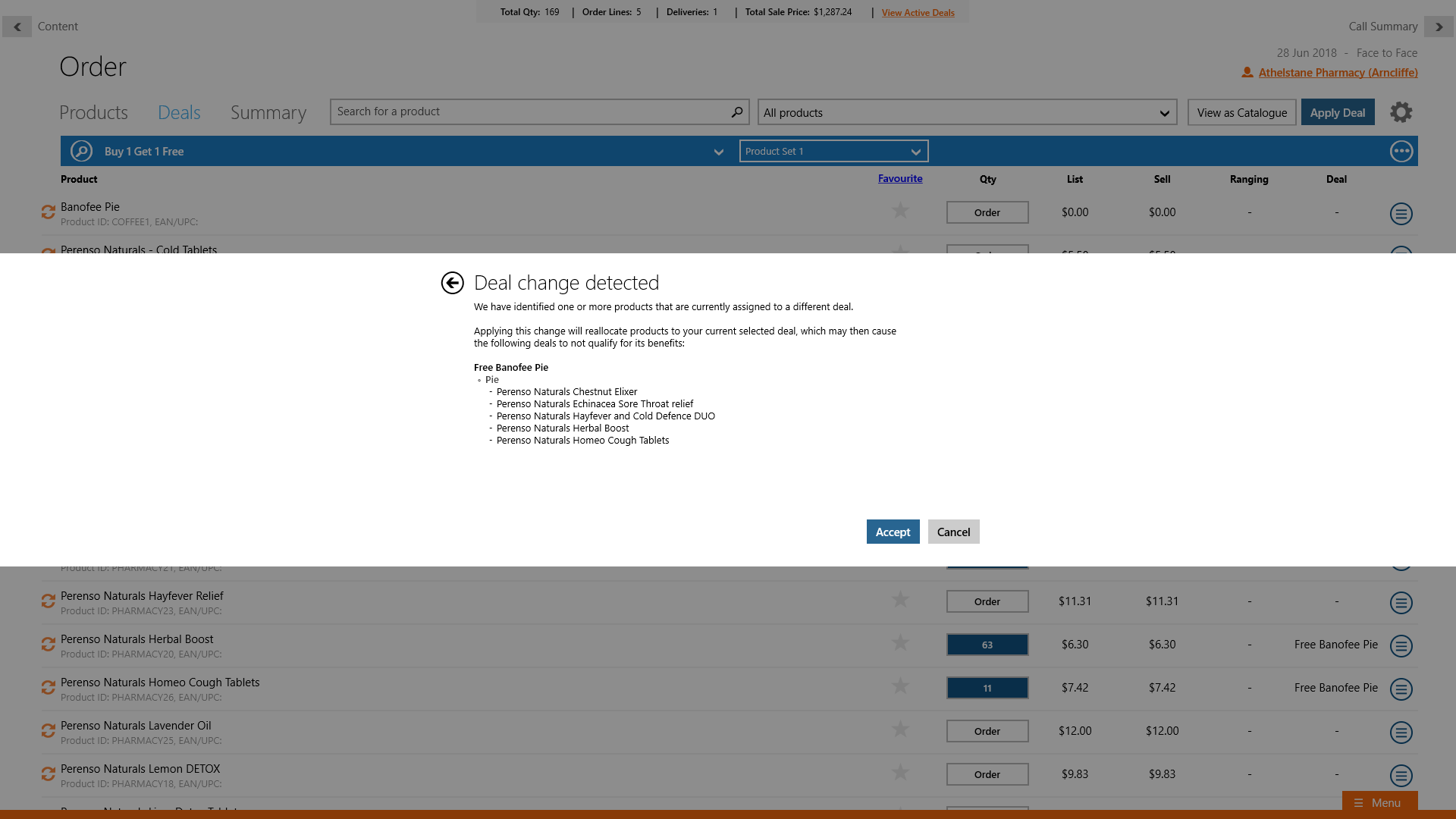Open row menu for Banofee Pie
Viewport: 1456px width, 819px height.
pos(1401,214)
